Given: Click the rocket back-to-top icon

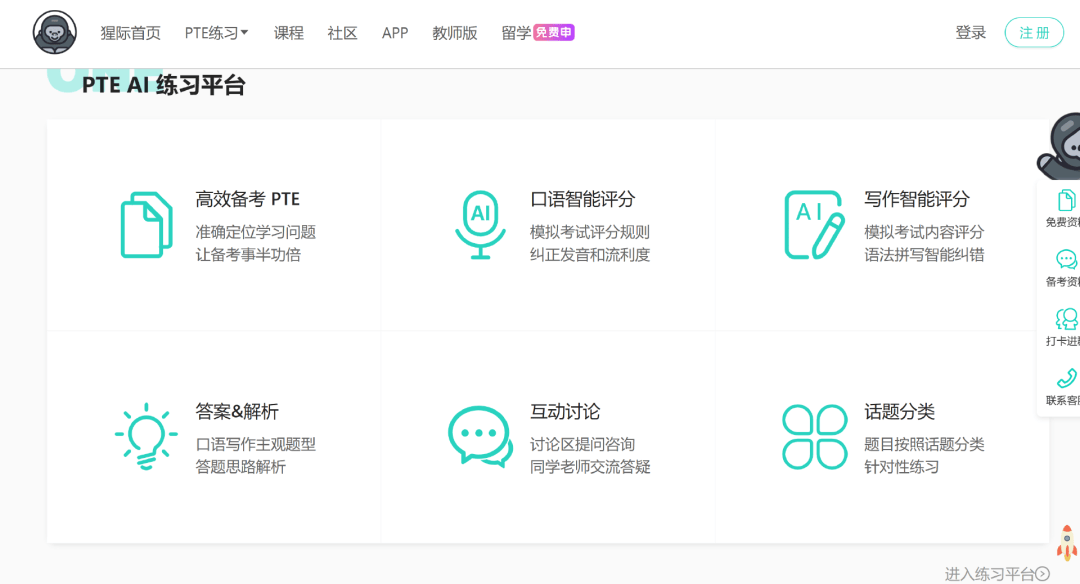Looking at the screenshot, I should coord(1067,543).
